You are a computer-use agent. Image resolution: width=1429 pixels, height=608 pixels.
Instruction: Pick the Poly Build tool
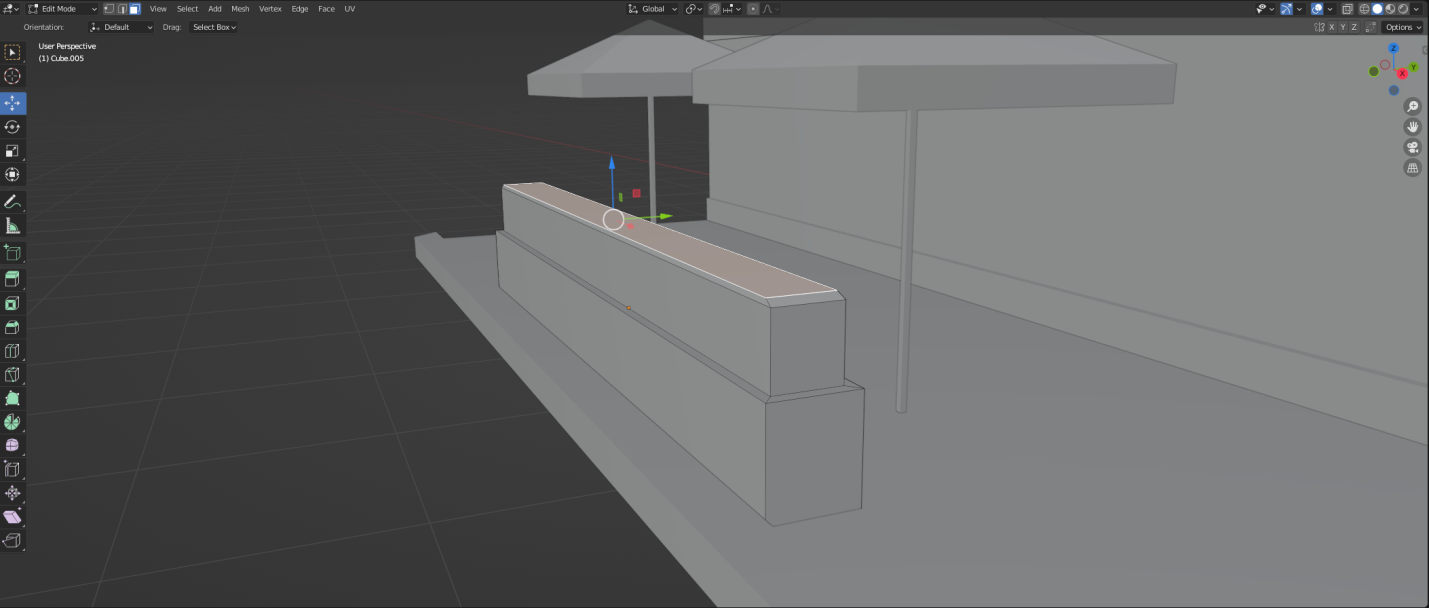(x=13, y=399)
